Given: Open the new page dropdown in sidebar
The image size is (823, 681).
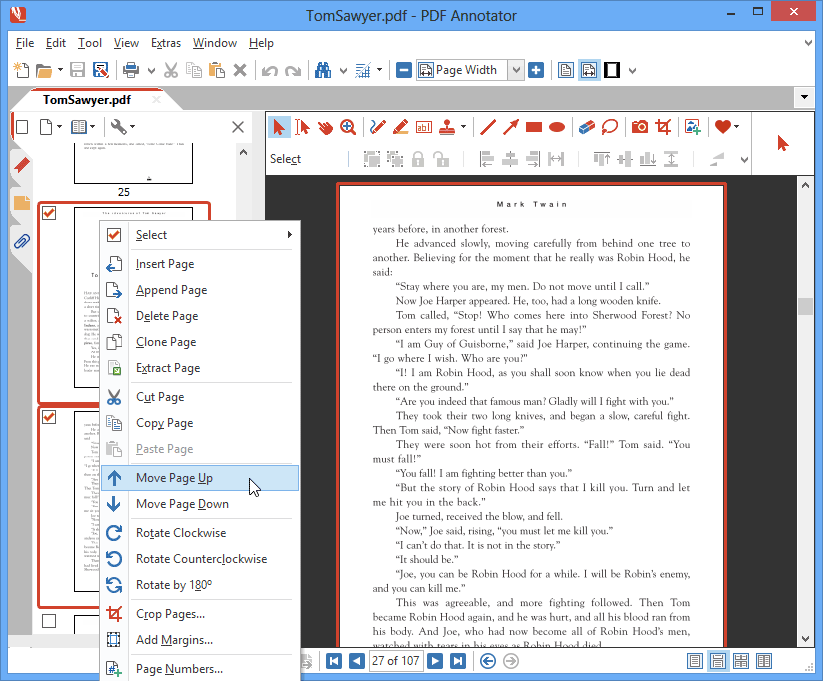Looking at the screenshot, I should click(51, 127).
